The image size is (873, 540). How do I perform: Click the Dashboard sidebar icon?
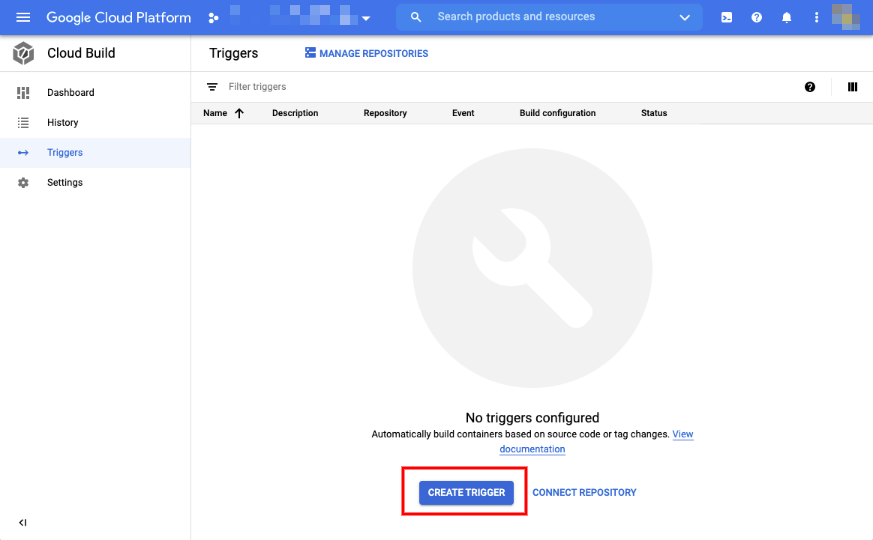click(23, 92)
